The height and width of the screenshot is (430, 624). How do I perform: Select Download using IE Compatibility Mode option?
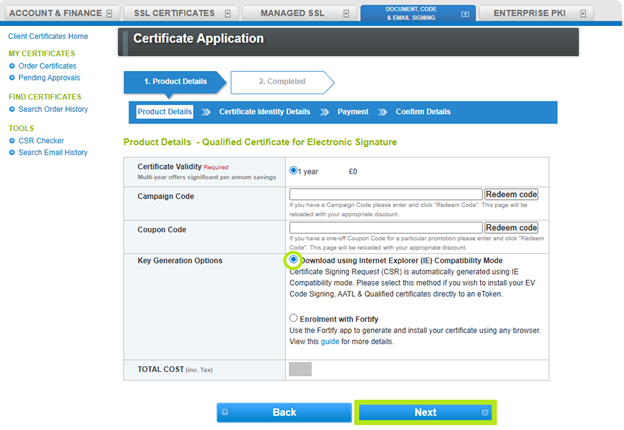point(293,260)
